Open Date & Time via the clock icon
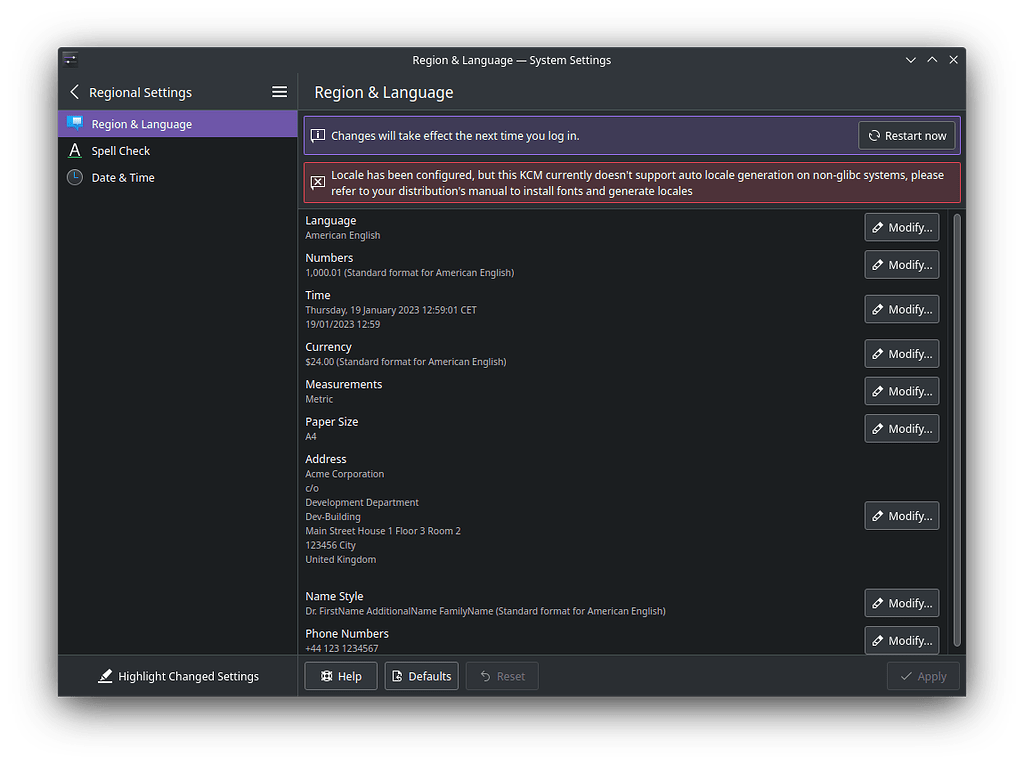Image resolution: width=1024 pixels, height=764 pixels. 75,177
